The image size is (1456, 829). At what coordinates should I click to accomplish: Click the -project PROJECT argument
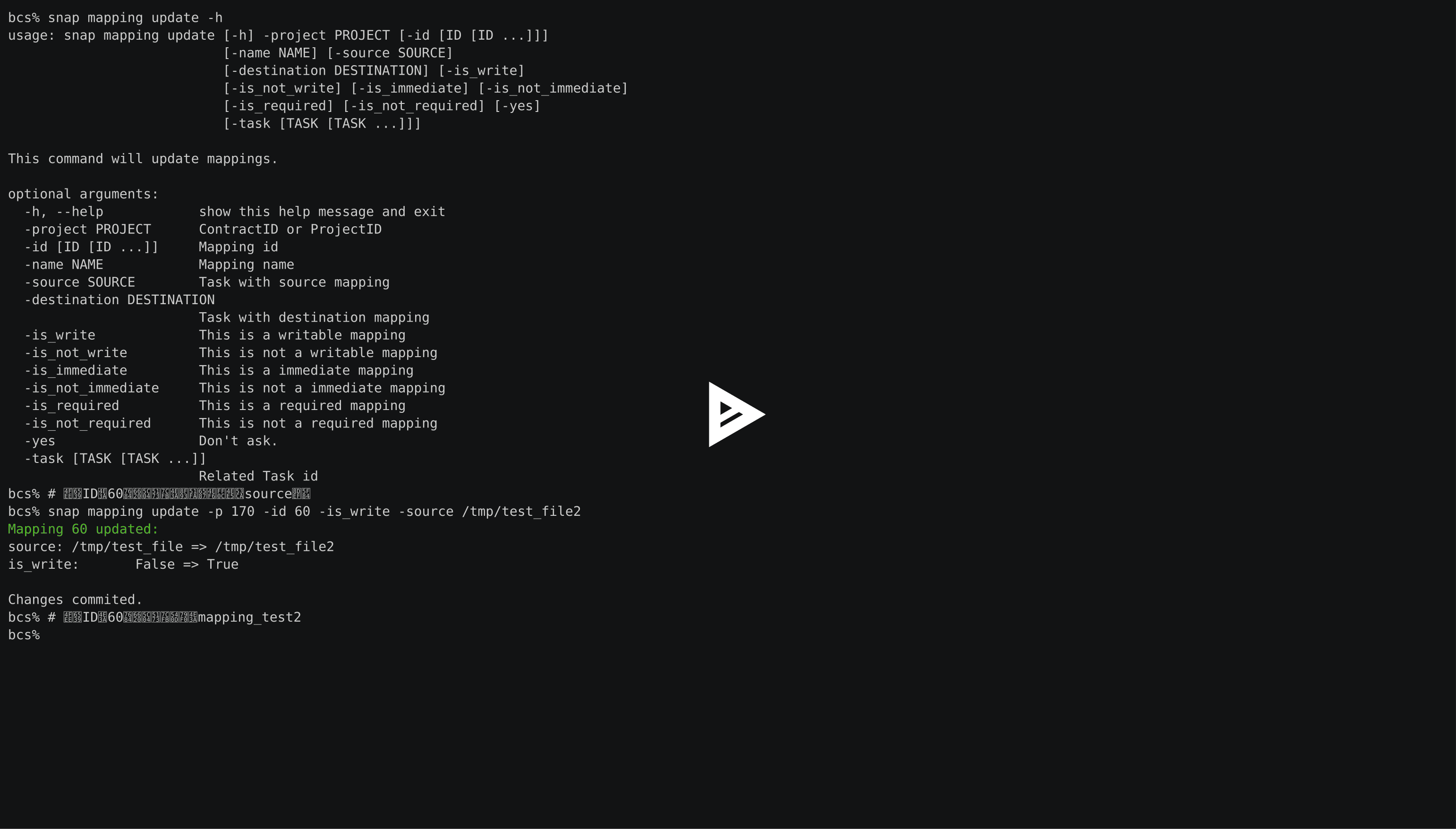click(x=87, y=229)
